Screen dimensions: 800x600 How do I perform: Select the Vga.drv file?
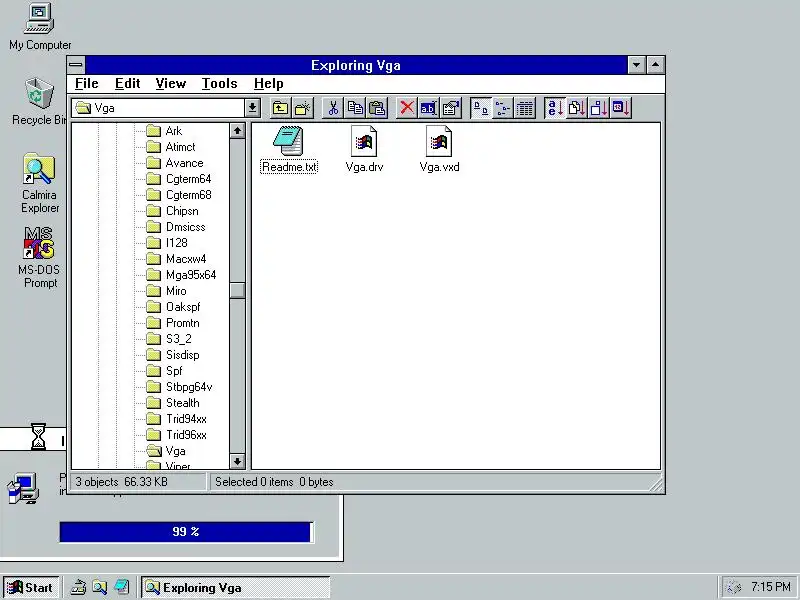point(364,150)
